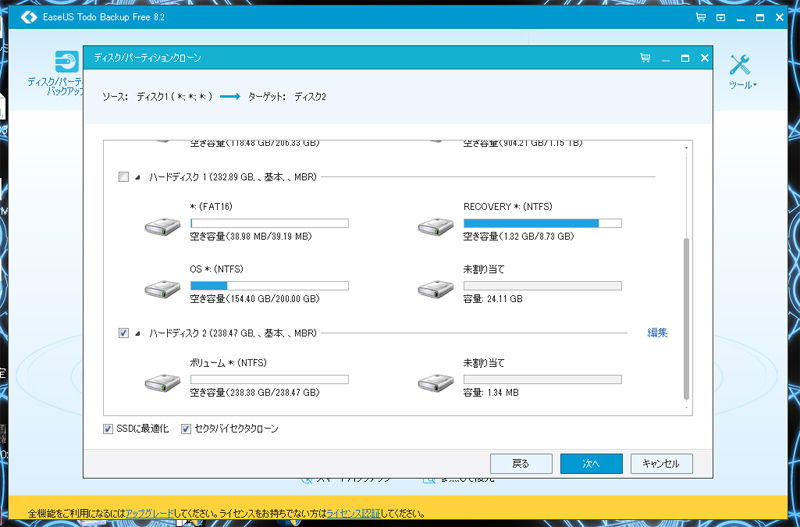Click the scrollbar down arrow in disk list

[x=686, y=408]
